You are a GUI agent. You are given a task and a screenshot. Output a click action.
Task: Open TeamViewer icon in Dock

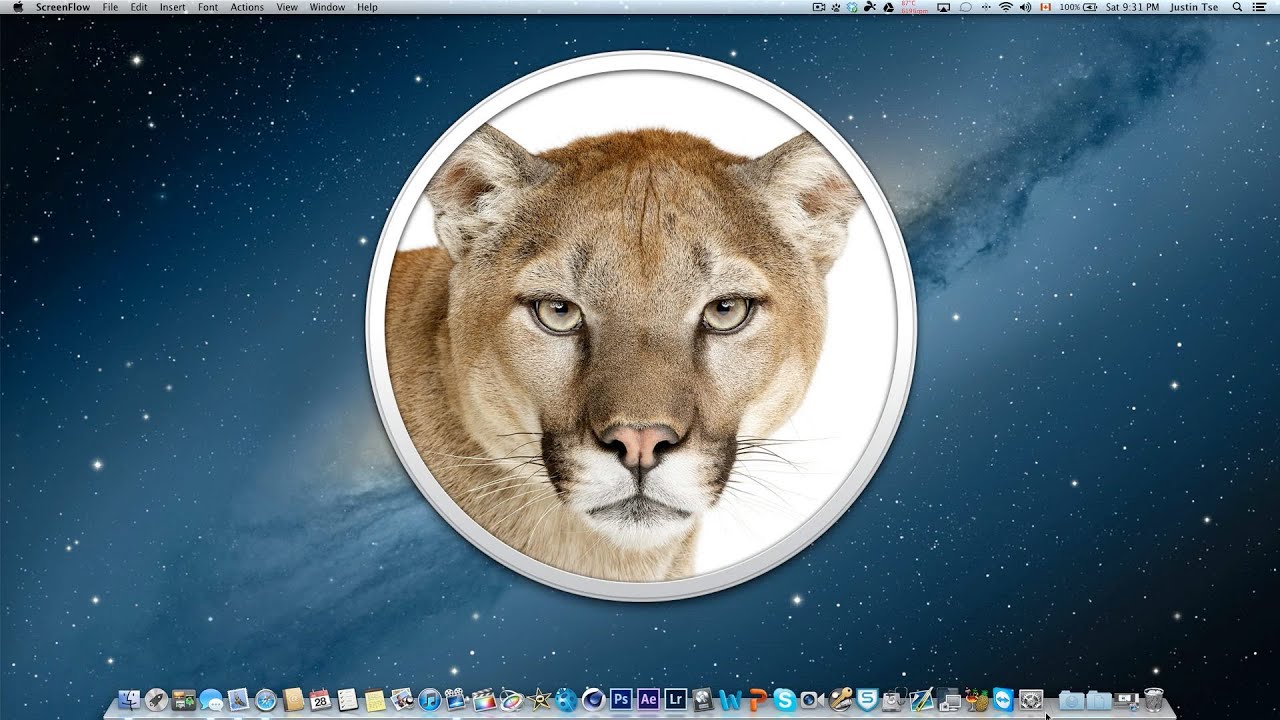point(1003,700)
